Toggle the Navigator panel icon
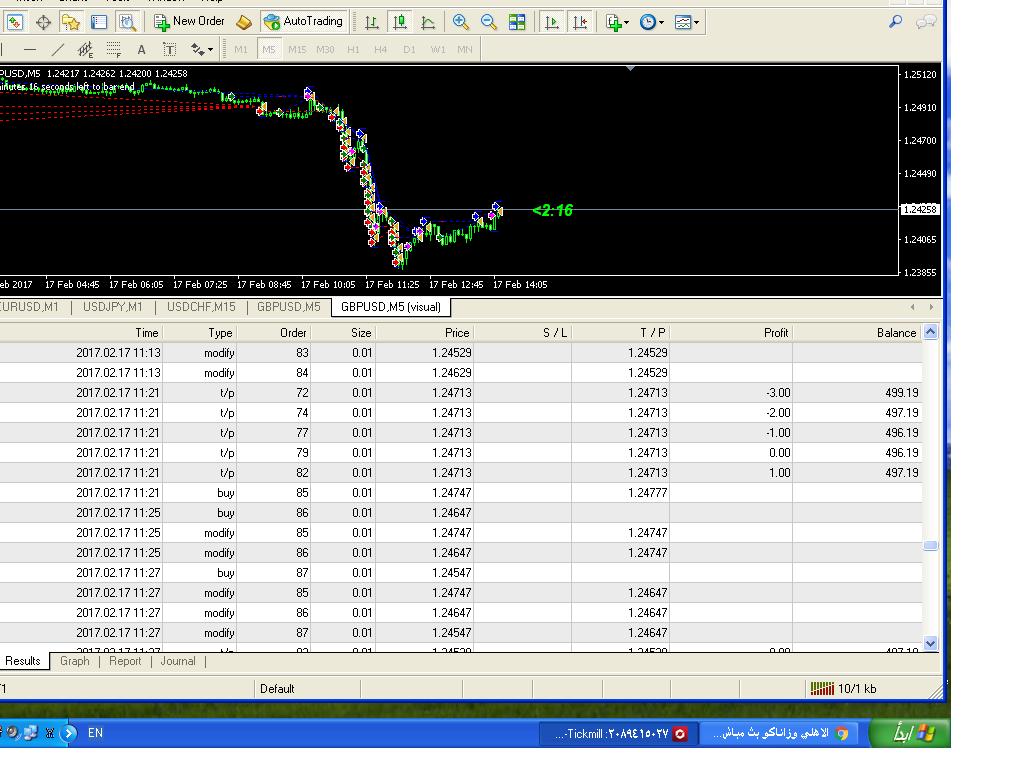 pyautogui.click(x=71, y=22)
